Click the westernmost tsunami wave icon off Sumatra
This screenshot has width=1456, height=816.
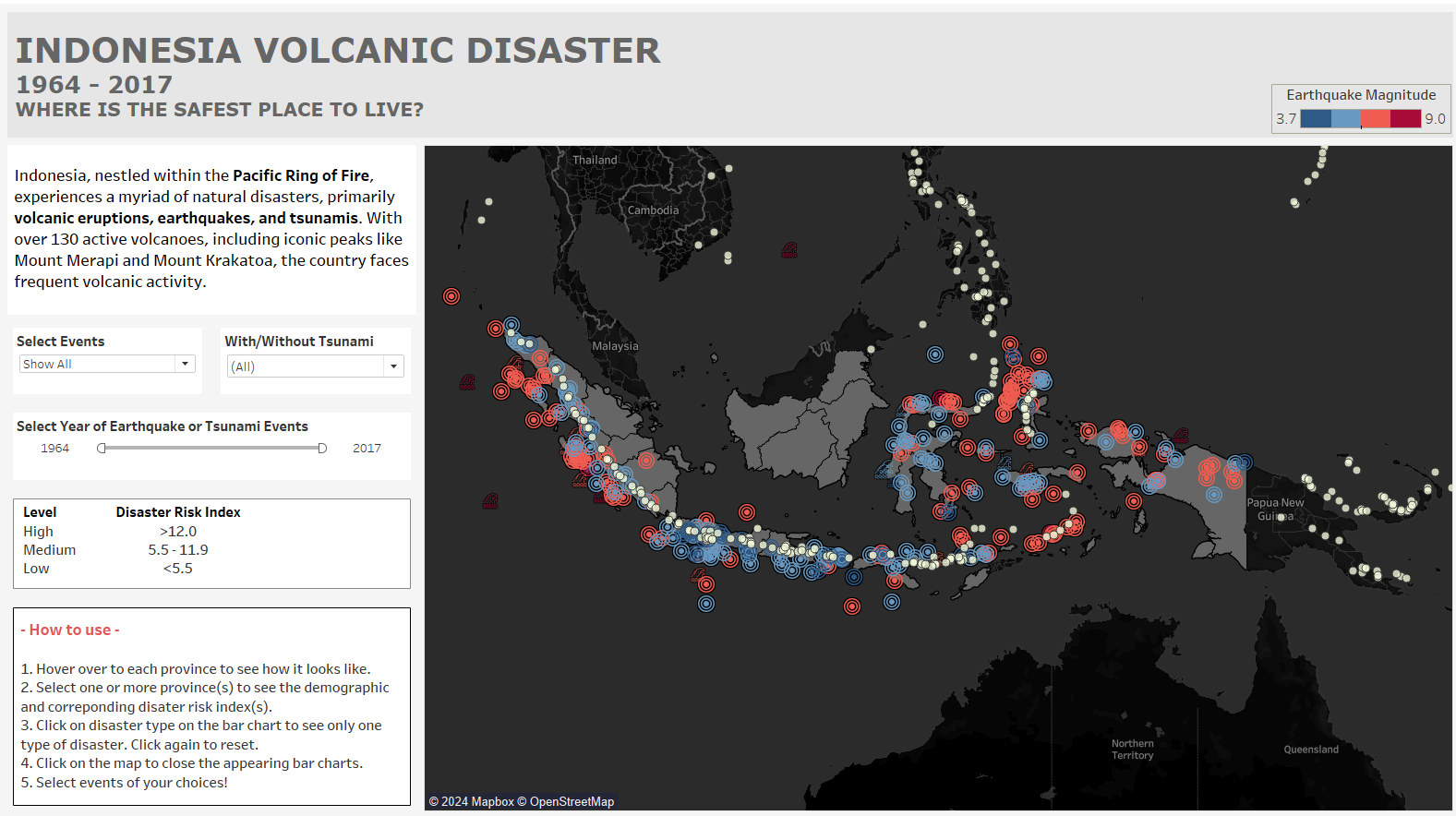(x=467, y=381)
